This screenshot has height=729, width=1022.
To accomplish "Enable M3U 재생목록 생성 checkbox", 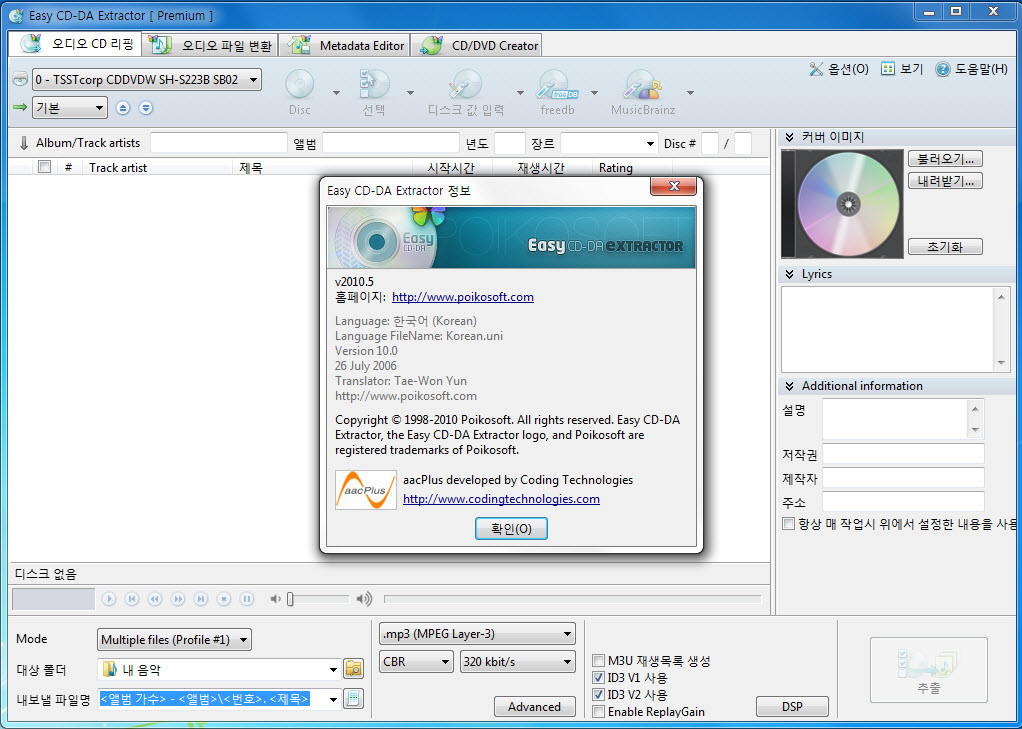I will (598, 661).
